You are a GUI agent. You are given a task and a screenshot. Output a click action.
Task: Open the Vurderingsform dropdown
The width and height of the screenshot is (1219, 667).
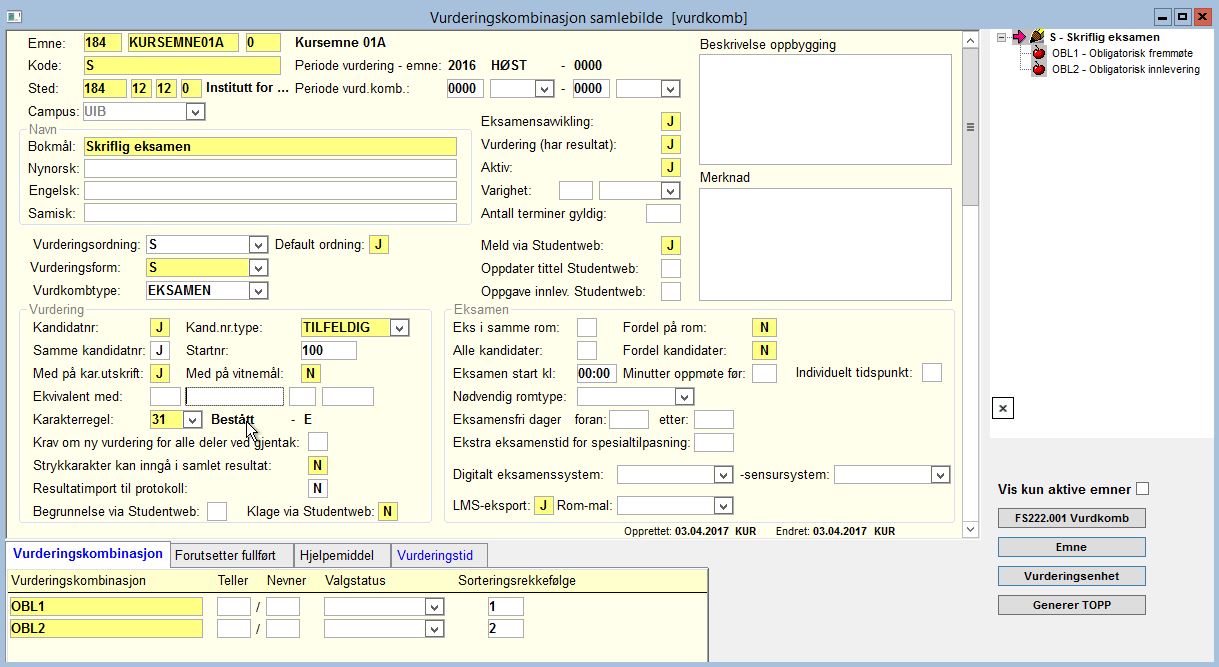258,268
